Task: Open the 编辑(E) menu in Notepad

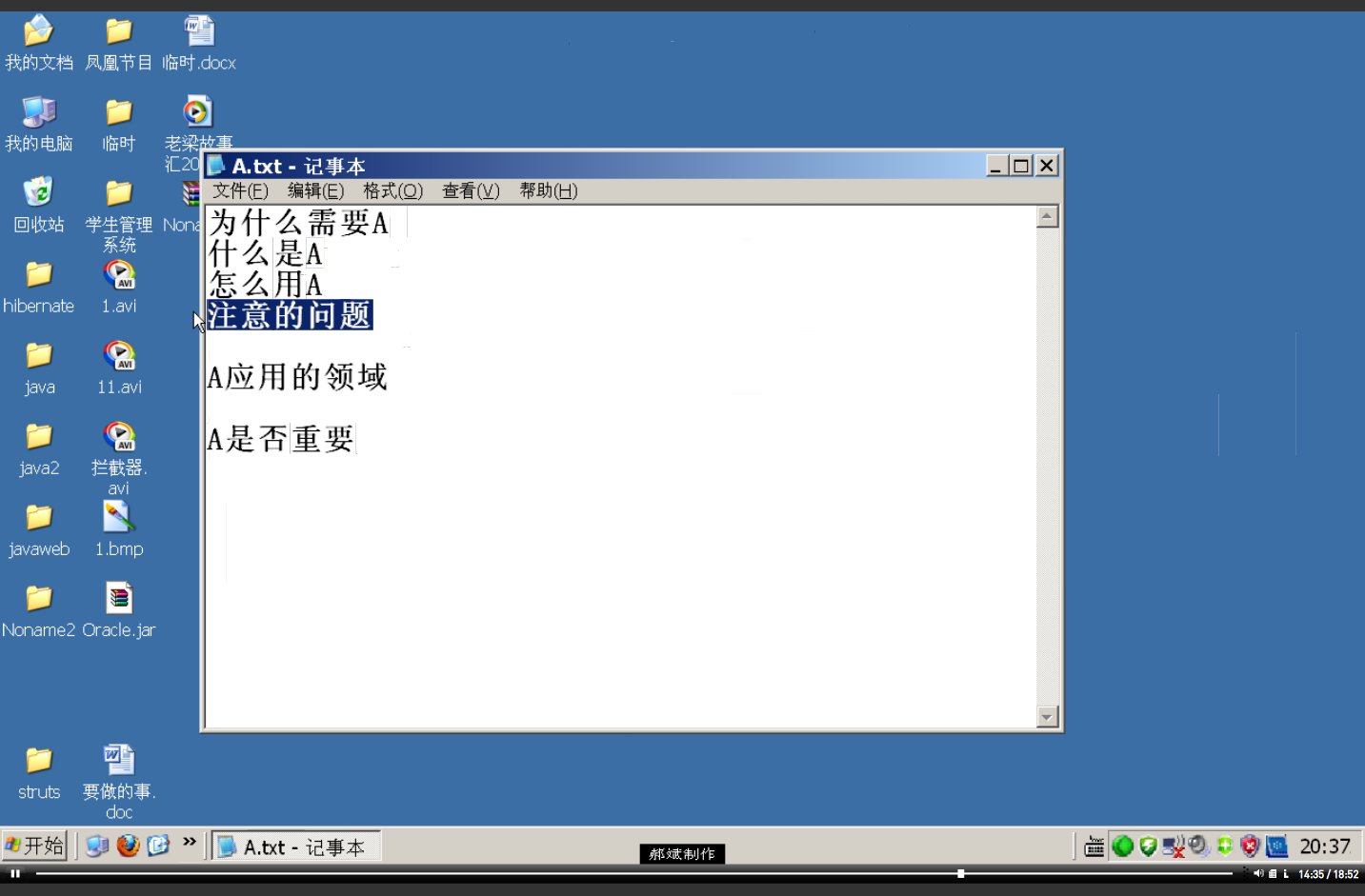Action: tap(315, 191)
